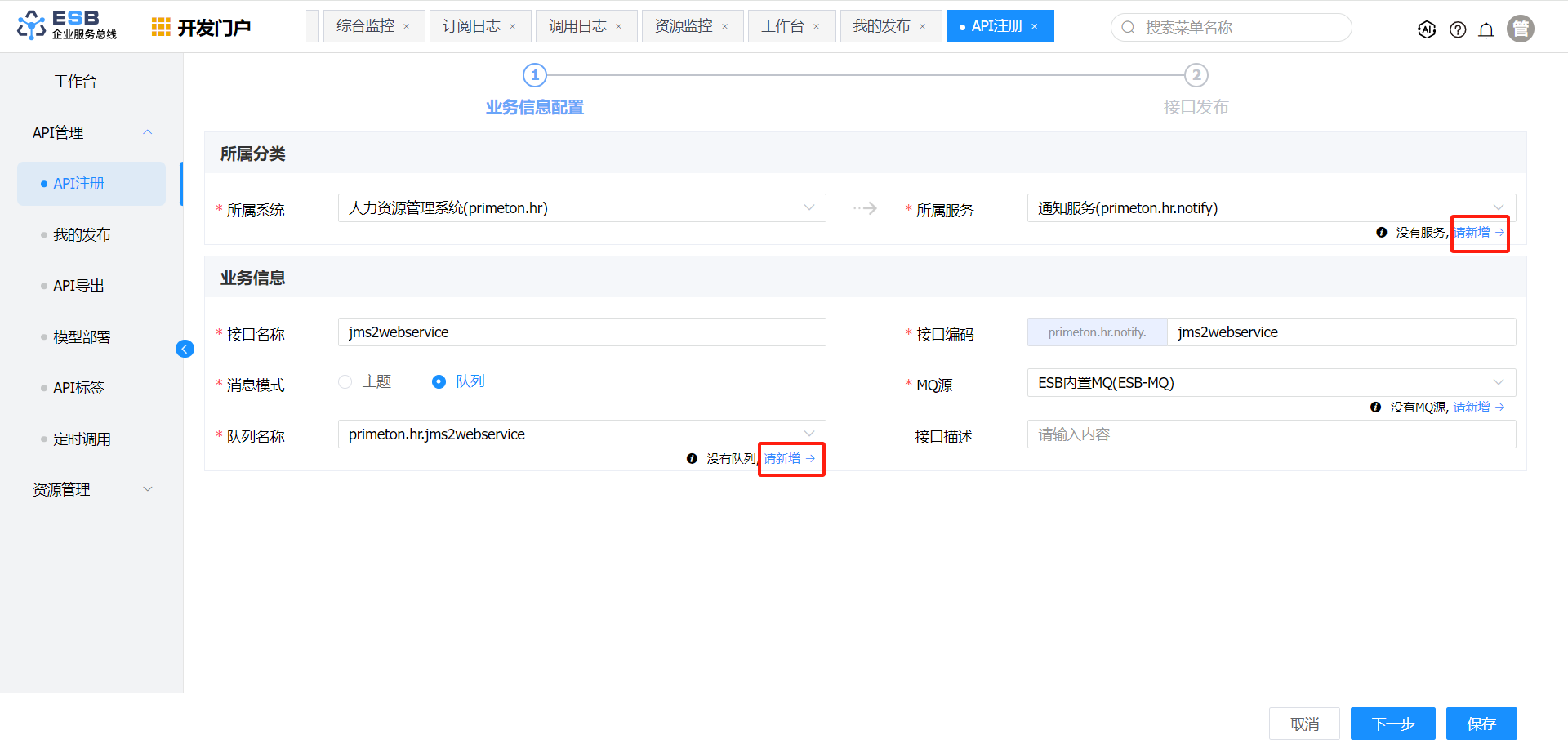The width and height of the screenshot is (1568, 753).
Task: Close the 综合监控 tab
Action: pos(407,27)
